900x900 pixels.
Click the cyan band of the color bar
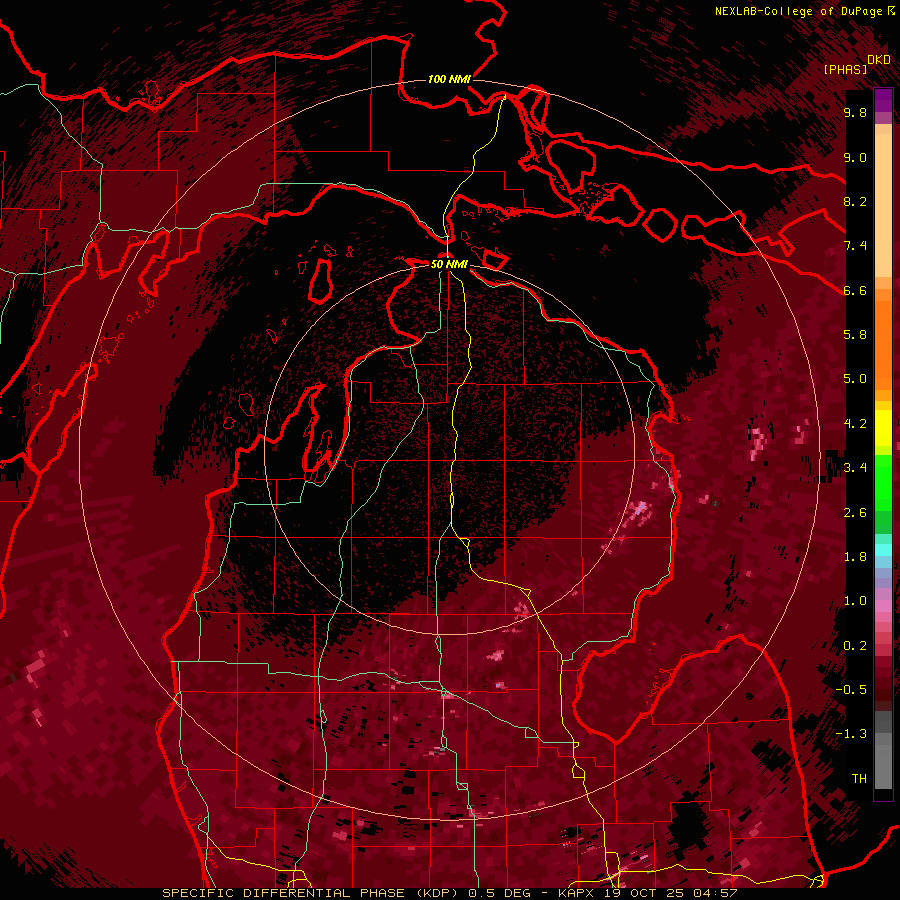click(883, 550)
